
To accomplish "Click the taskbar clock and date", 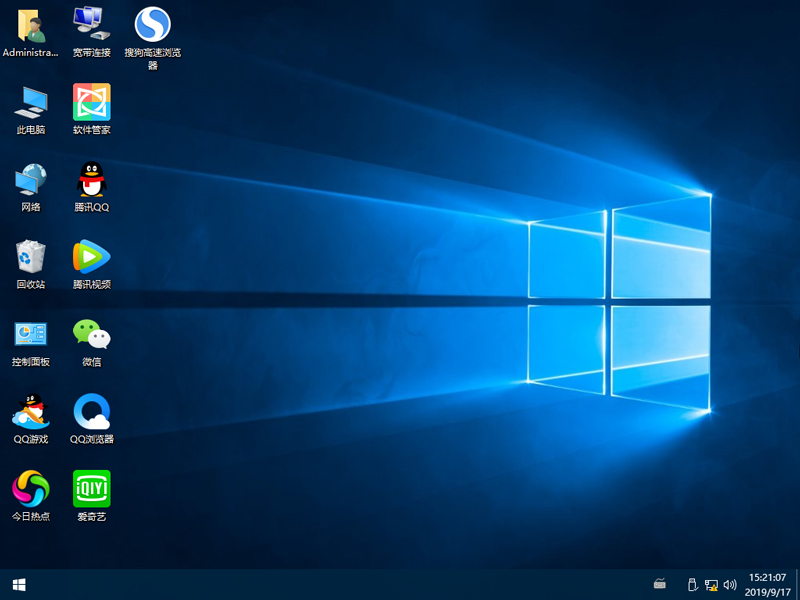I will (768, 584).
